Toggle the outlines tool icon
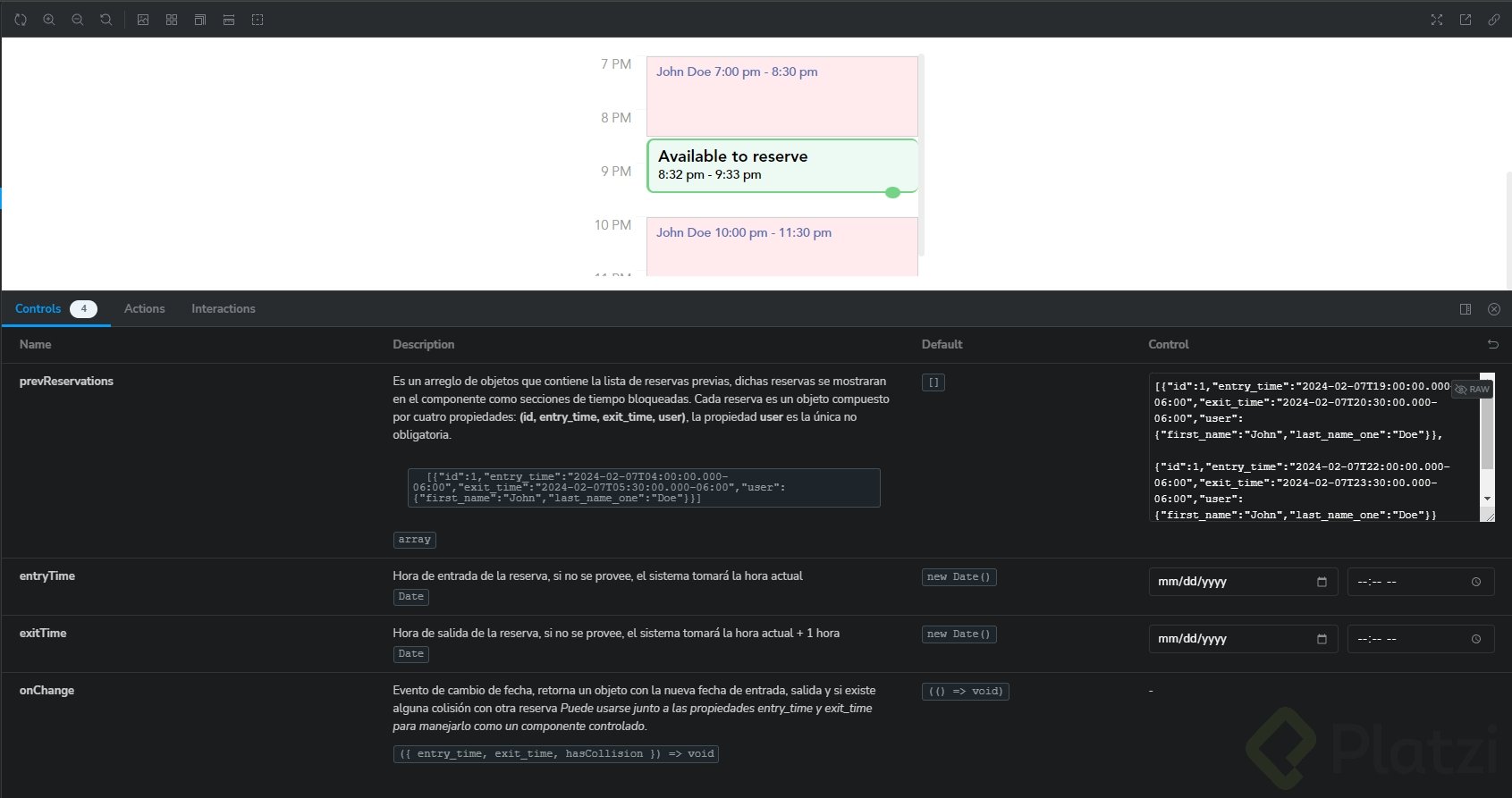The width and height of the screenshot is (1512, 798). tap(258, 20)
